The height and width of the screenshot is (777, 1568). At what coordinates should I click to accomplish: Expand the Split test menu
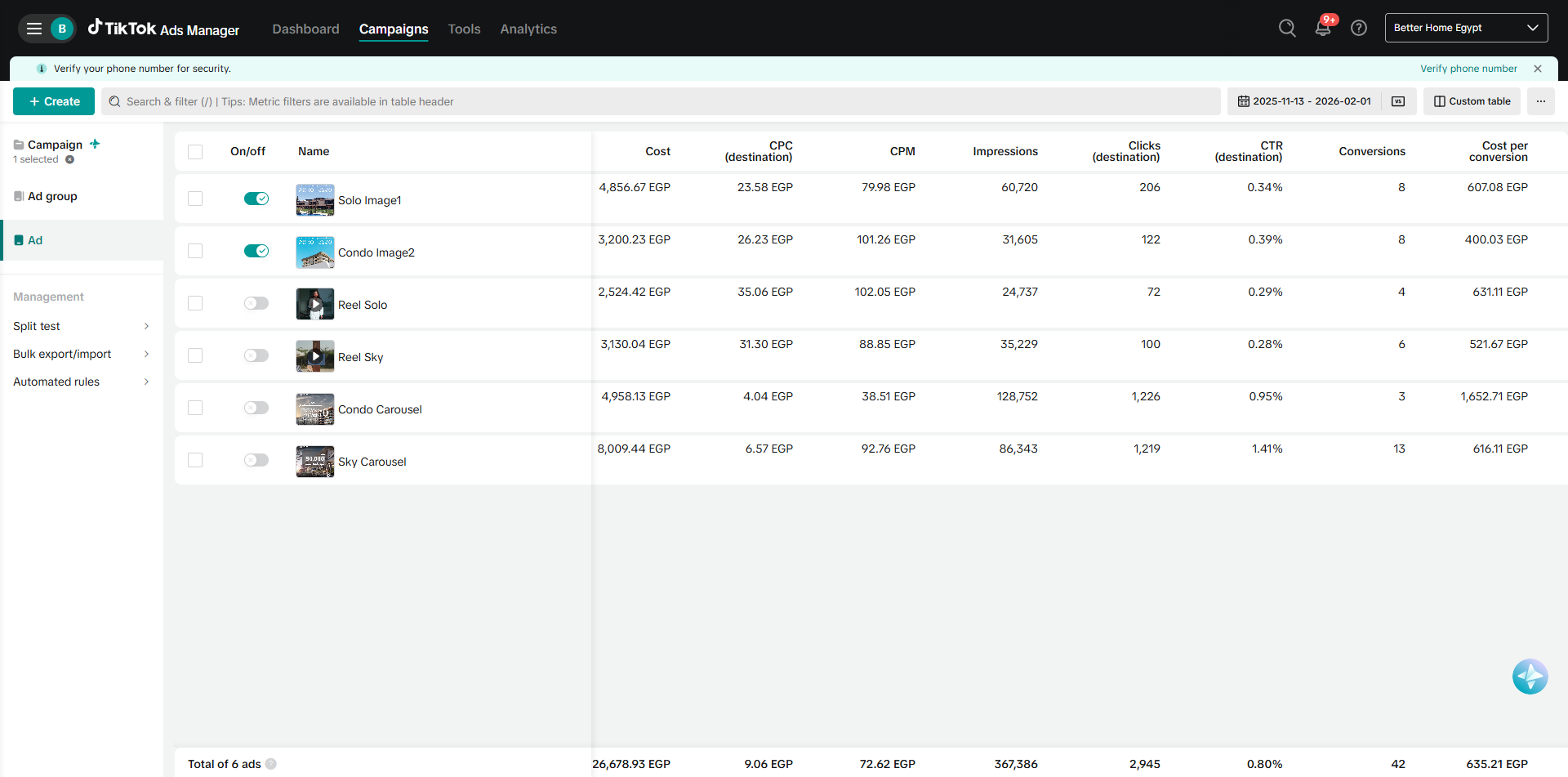[82, 326]
